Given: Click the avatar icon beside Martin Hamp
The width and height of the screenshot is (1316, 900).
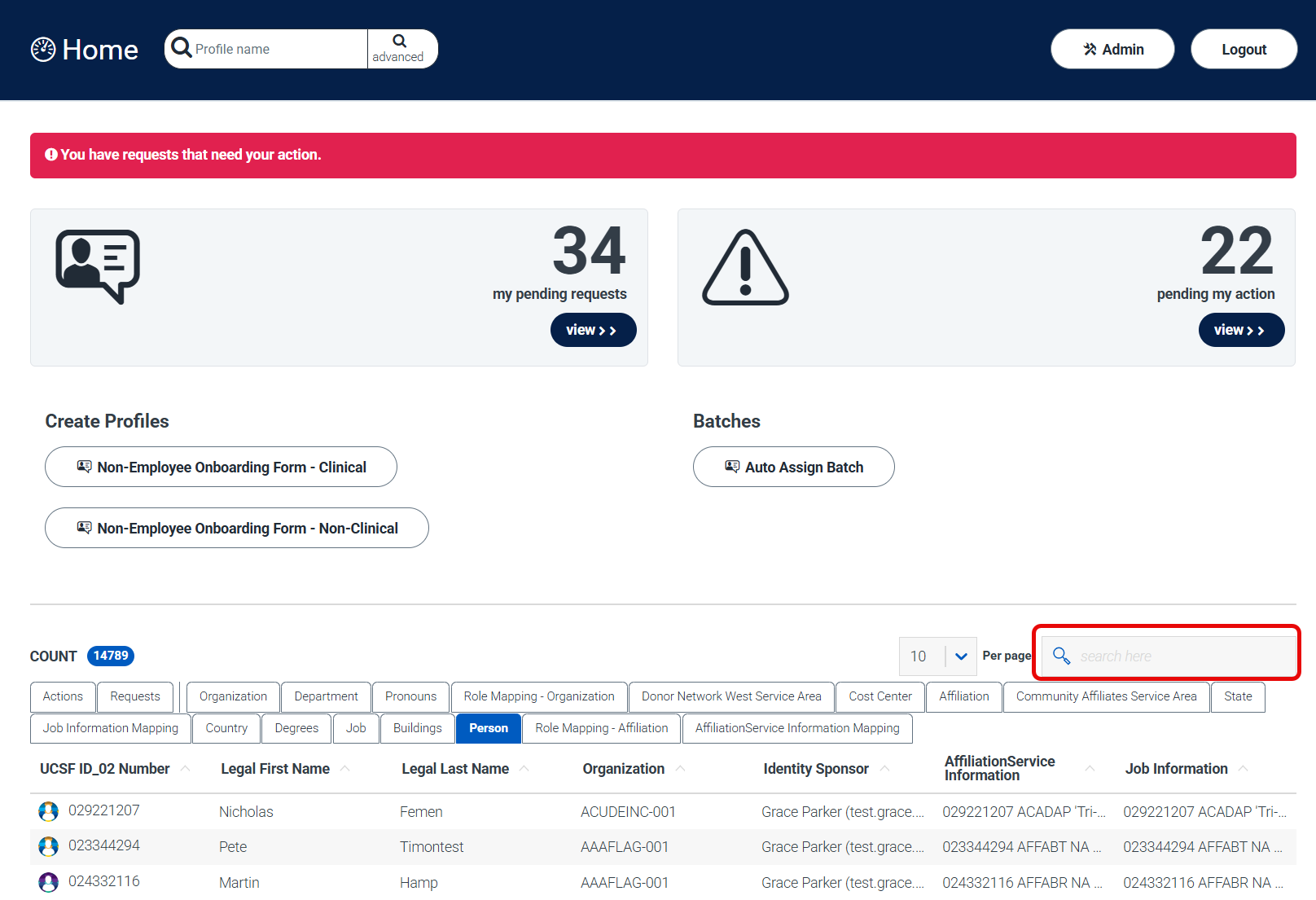Looking at the screenshot, I should (49, 882).
